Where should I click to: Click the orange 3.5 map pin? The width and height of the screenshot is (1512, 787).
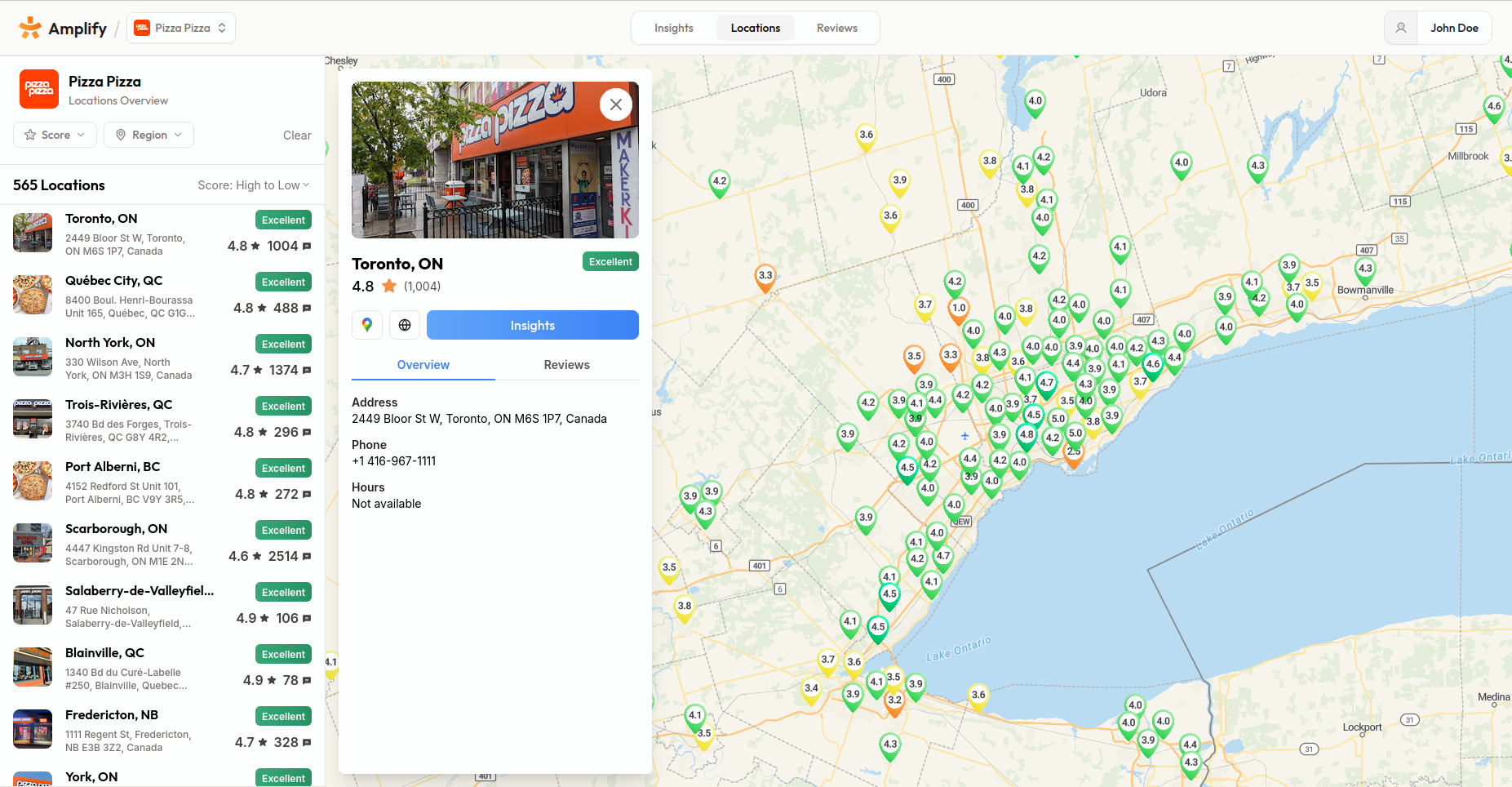[x=914, y=357]
